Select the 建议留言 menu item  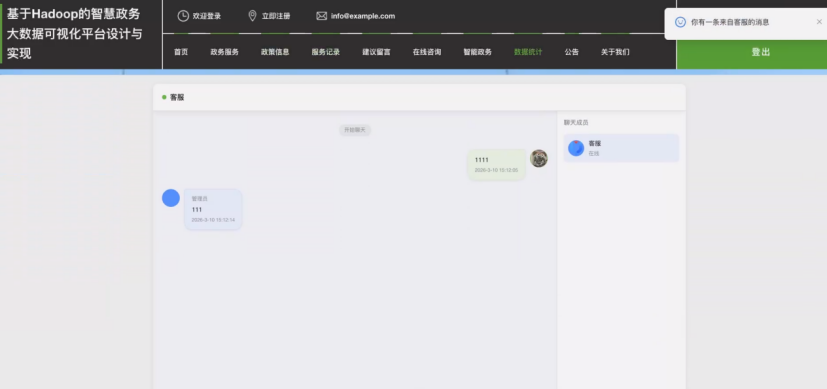(x=377, y=52)
